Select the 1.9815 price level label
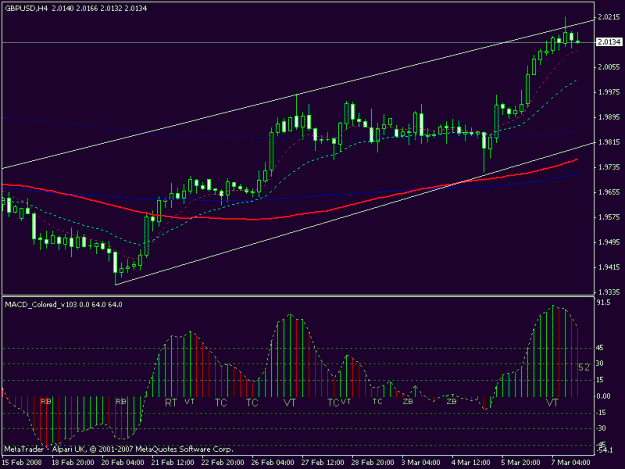The image size is (625, 469). [x=609, y=142]
